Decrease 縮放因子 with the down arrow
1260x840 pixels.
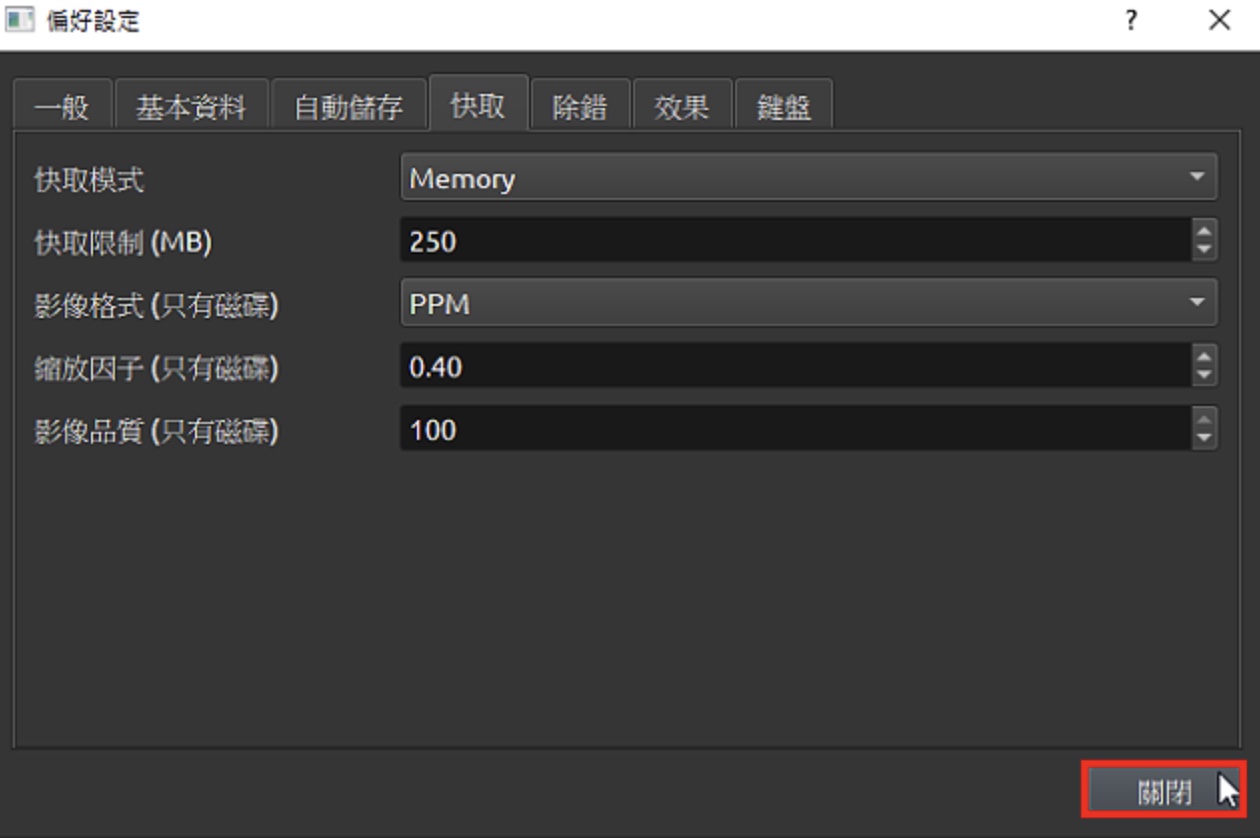(1204, 377)
